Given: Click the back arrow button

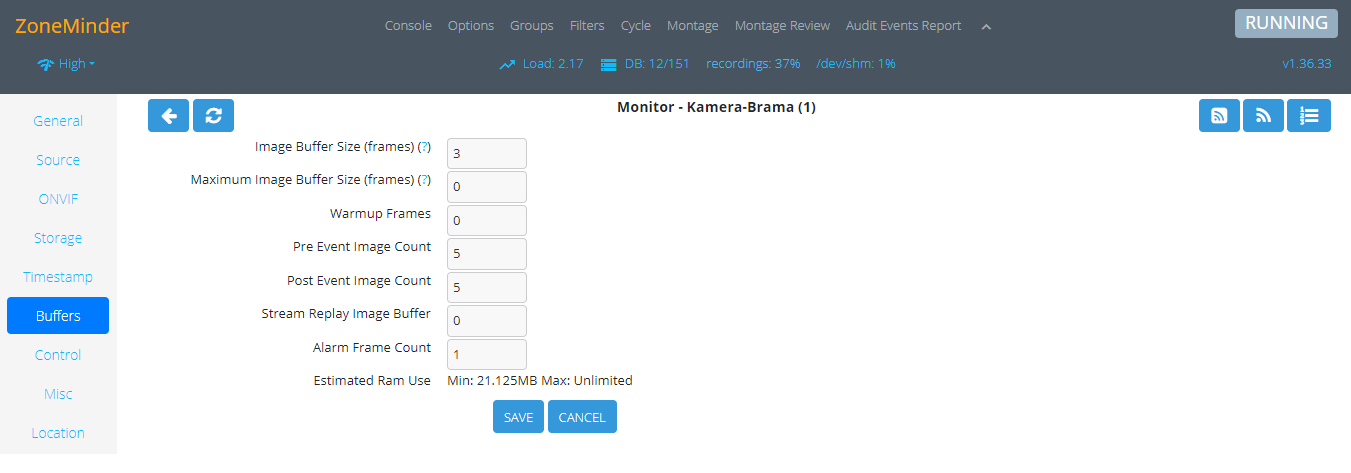Looking at the screenshot, I should (x=168, y=116).
